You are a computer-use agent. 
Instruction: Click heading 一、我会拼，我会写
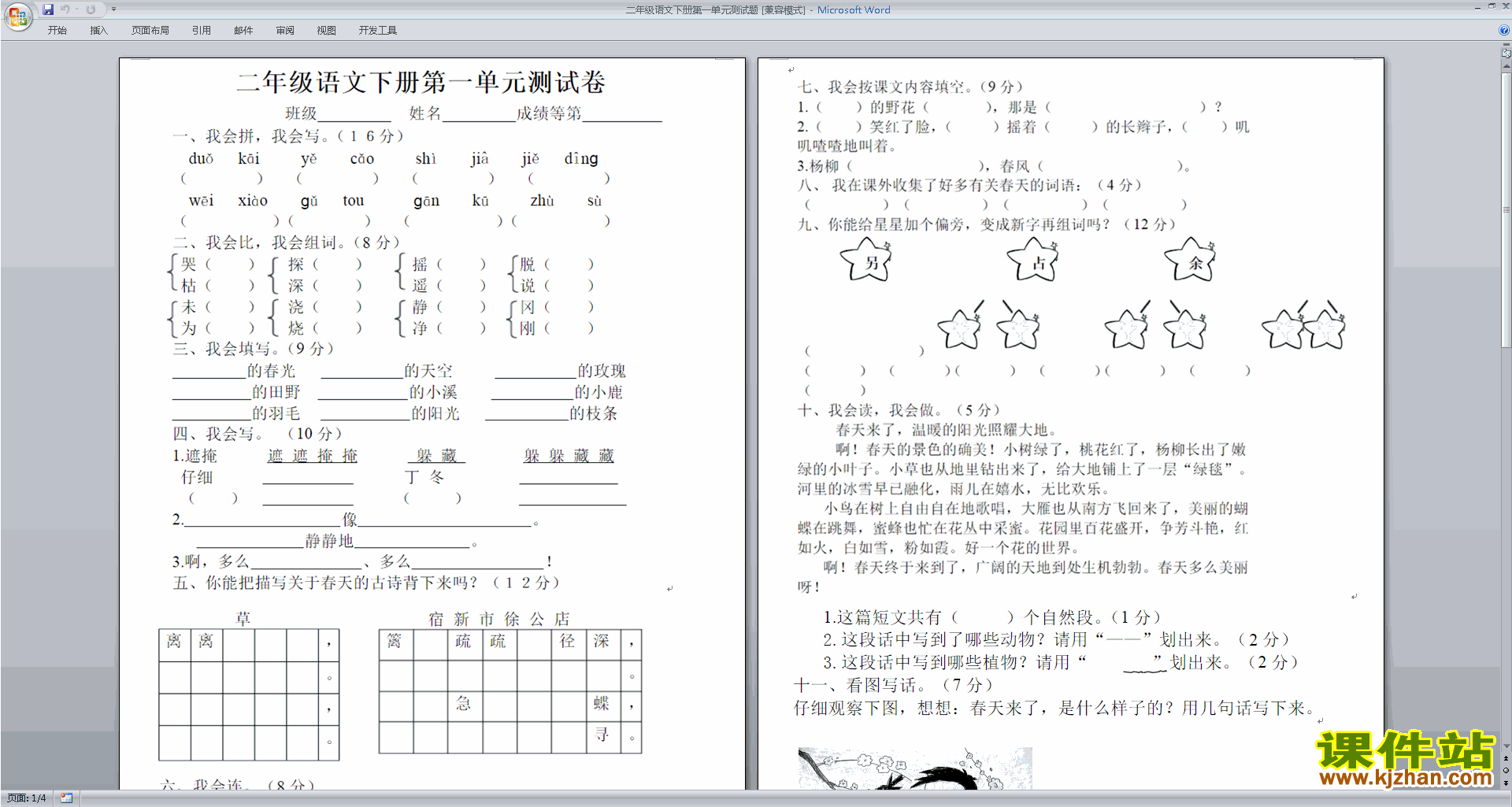pyautogui.click(x=288, y=136)
